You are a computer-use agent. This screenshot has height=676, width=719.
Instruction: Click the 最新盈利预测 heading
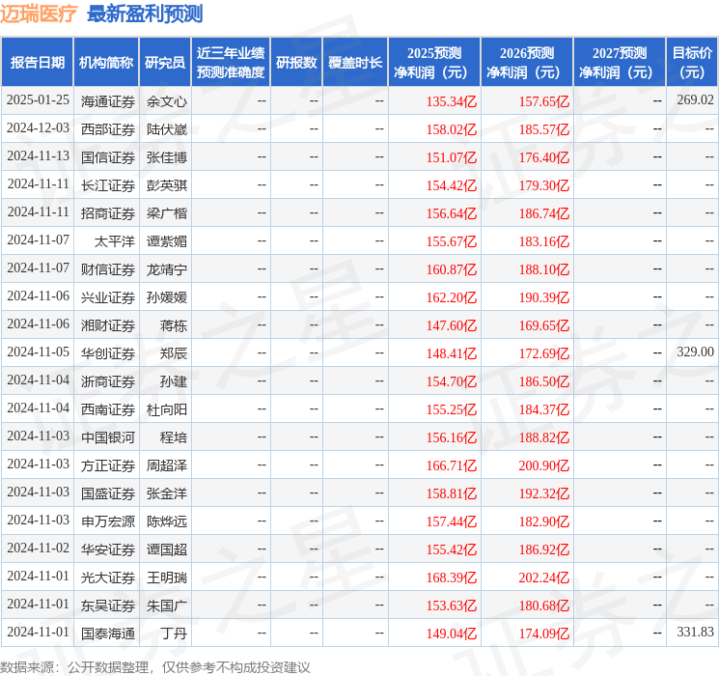pyautogui.click(x=145, y=14)
